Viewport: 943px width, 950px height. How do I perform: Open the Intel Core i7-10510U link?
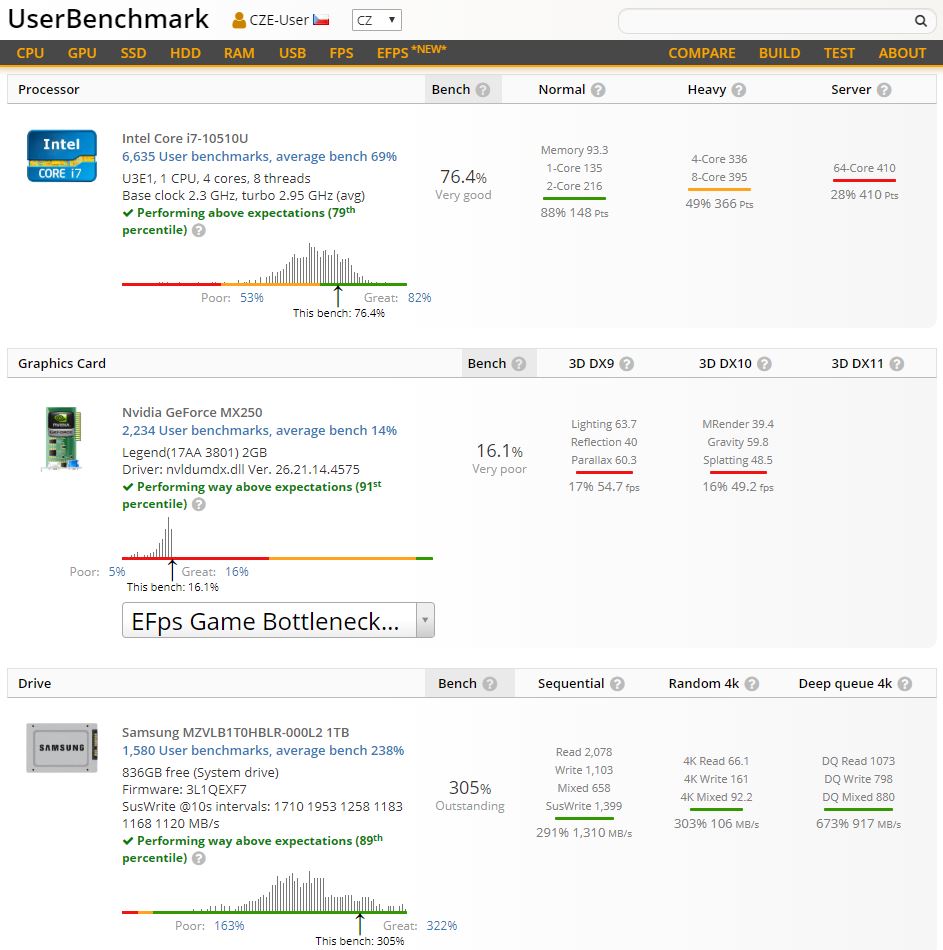coord(185,138)
